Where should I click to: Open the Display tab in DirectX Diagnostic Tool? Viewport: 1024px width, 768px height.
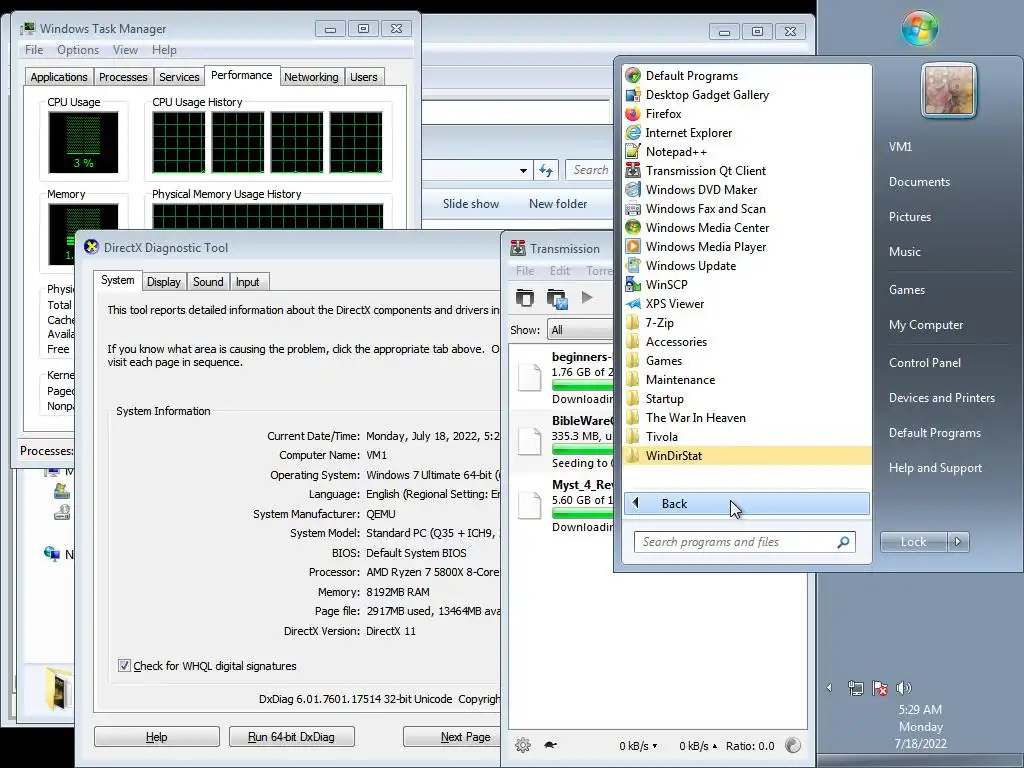(x=163, y=281)
